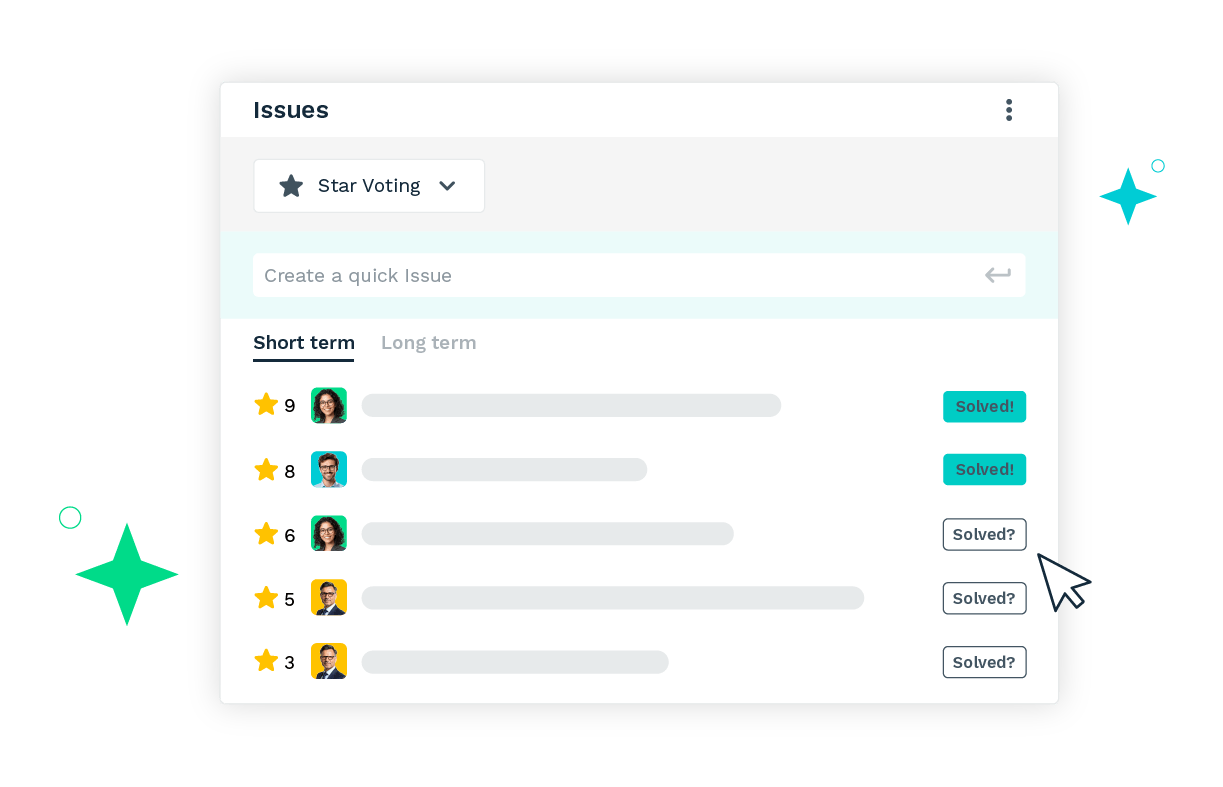This screenshot has width=1223, height=787.
Task: Click Solved? on the 3-star issue
Action: point(984,662)
